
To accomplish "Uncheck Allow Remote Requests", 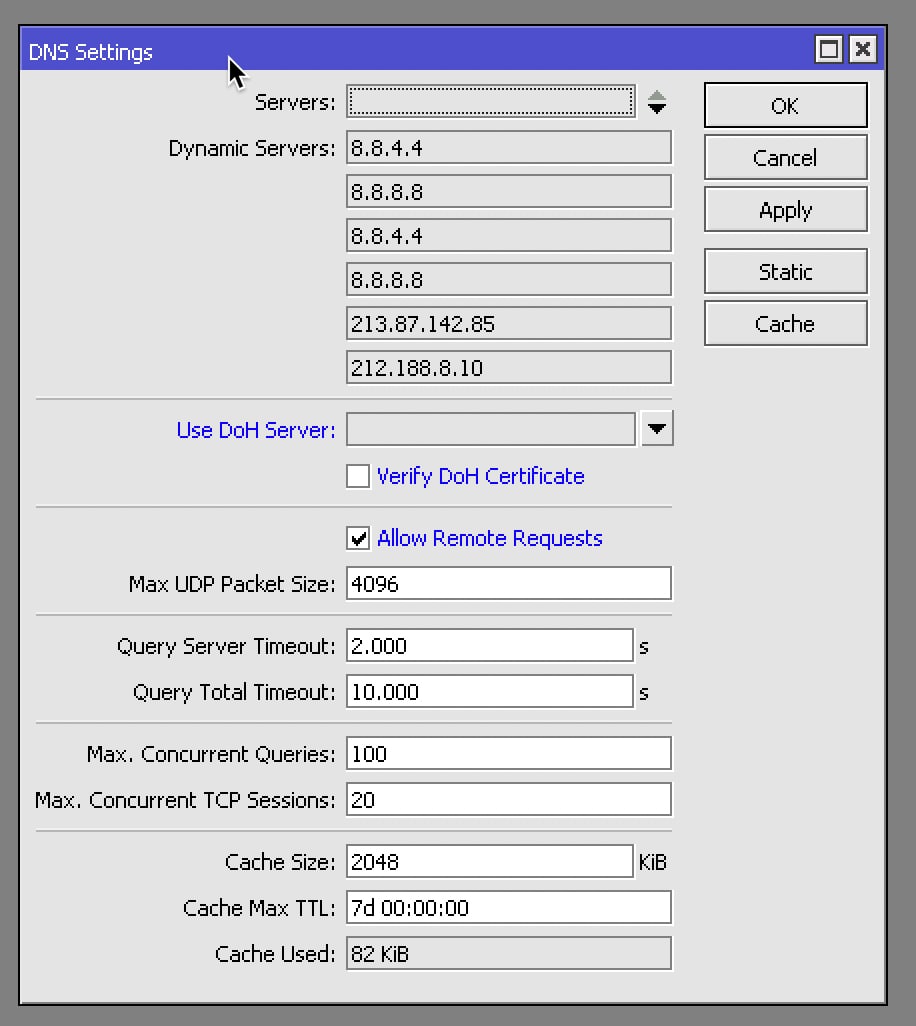I will pyautogui.click(x=358, y=539).
